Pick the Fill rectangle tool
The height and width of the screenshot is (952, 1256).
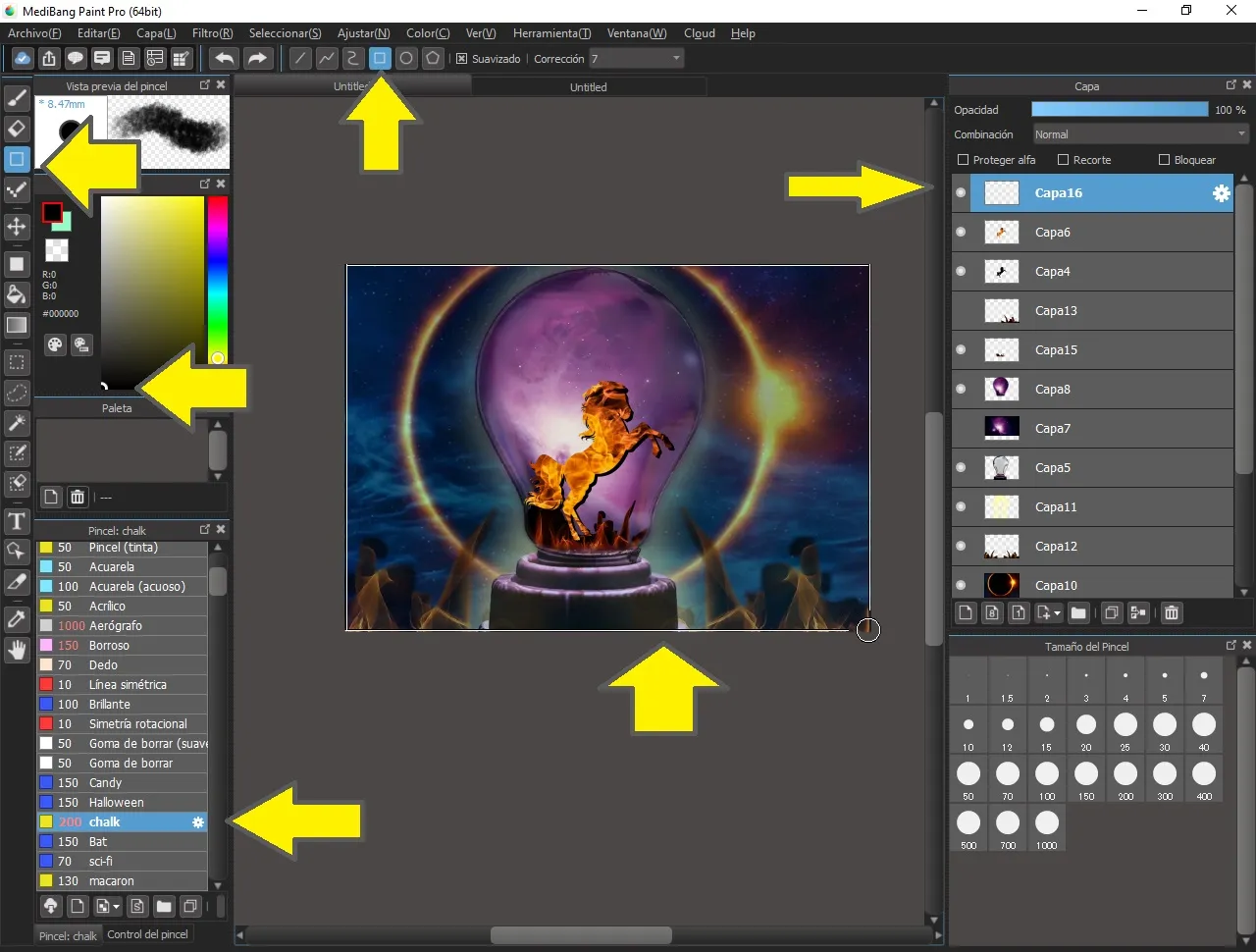coord(17,264)
